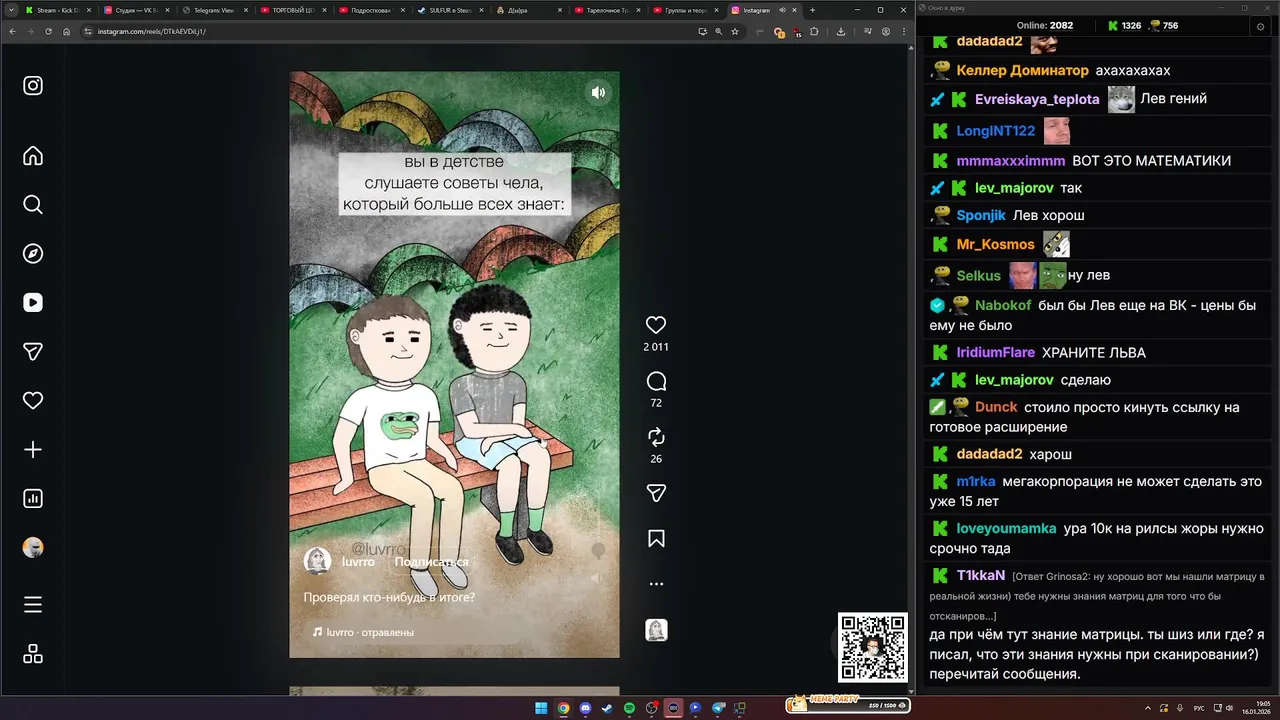Click Meme Party progress widget
The image size is (1280, 720).
[x=848, y=704]
